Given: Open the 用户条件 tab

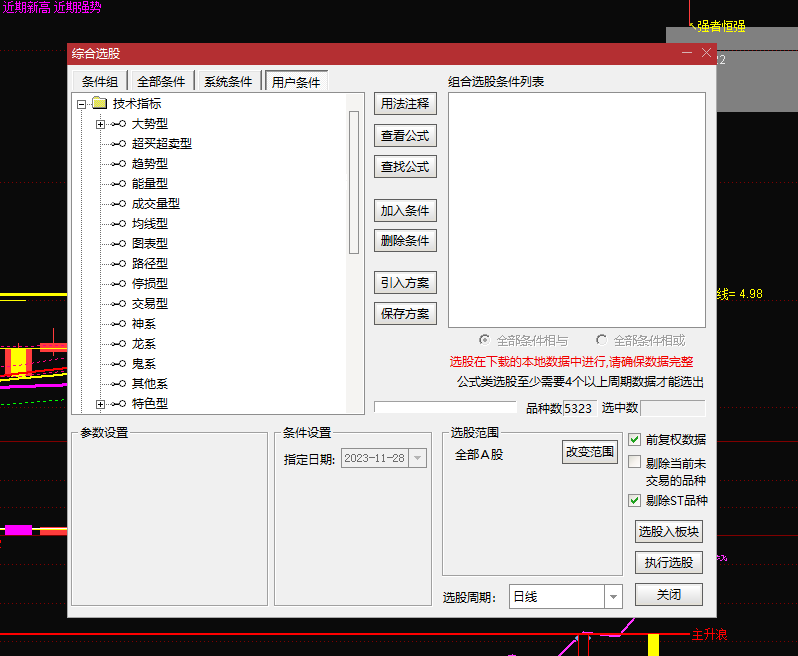Looking at the screenshot, I should (x=296, y=81).
